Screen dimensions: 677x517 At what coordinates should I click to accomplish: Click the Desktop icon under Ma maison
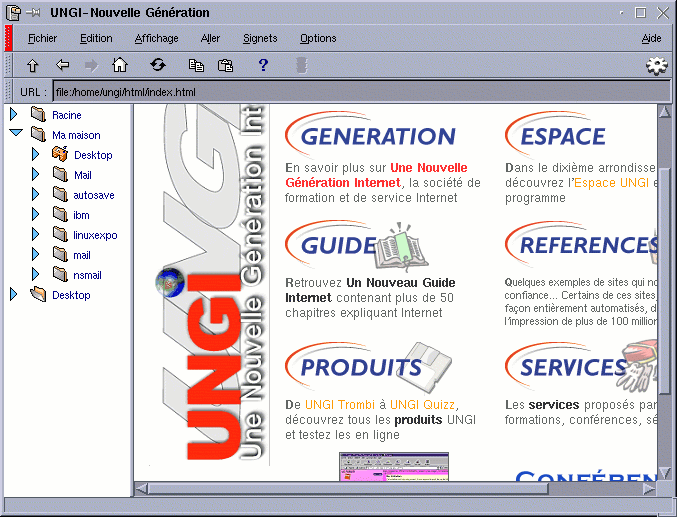(x=60, y=154)
